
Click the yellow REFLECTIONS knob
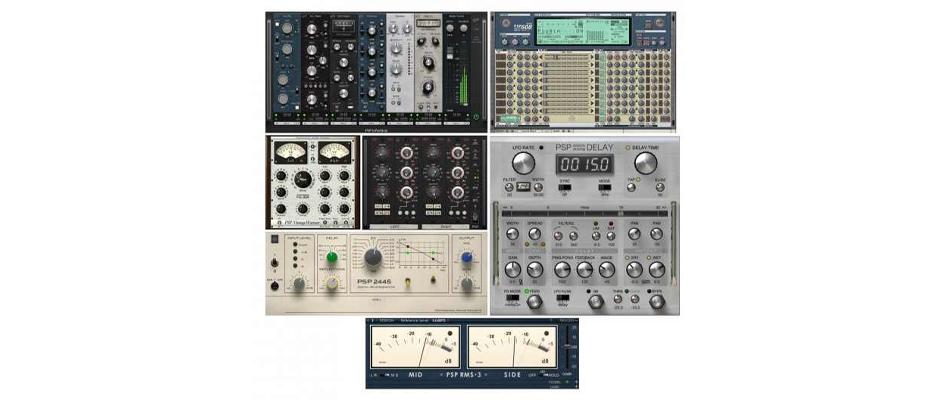coord(330,284)
